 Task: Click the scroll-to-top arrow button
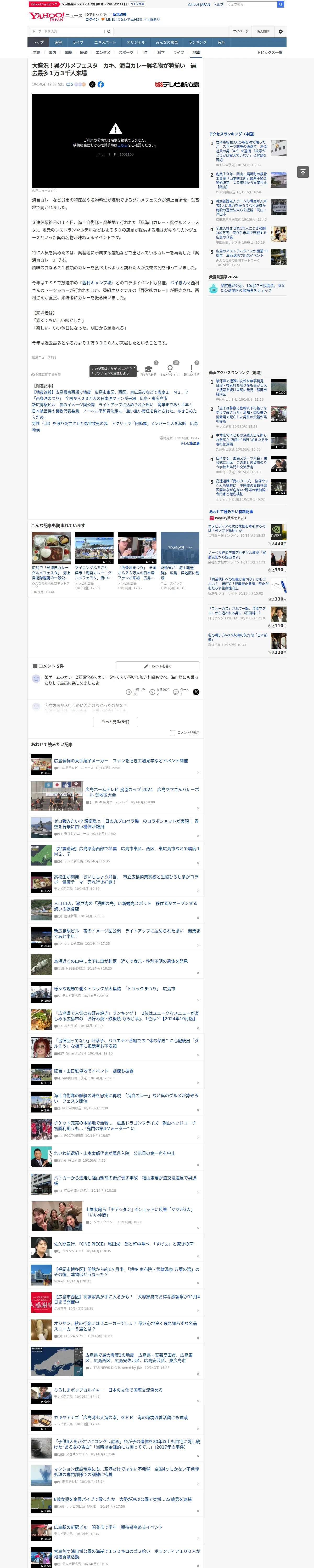click(302, 172)
